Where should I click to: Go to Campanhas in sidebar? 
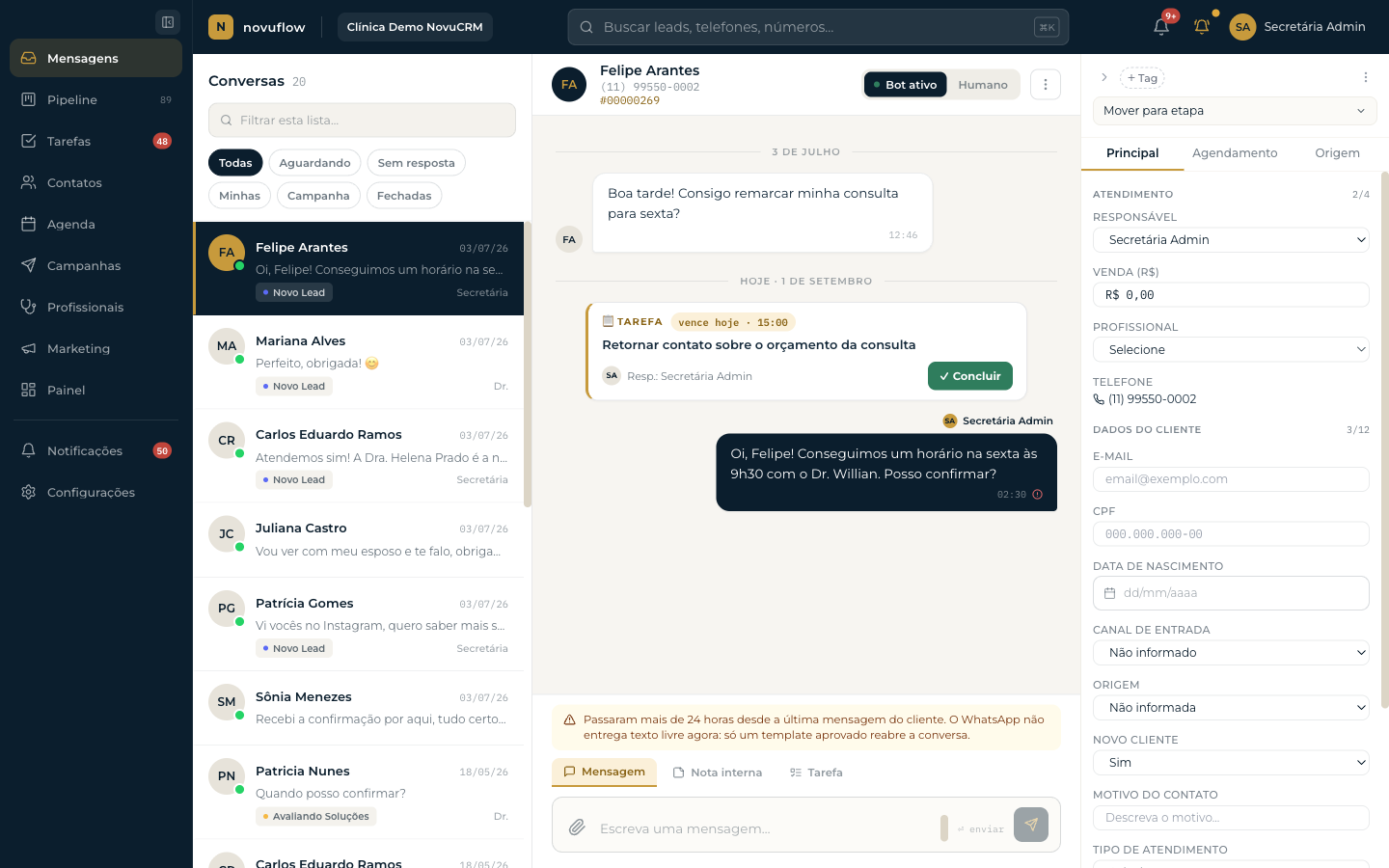[95, 265]
